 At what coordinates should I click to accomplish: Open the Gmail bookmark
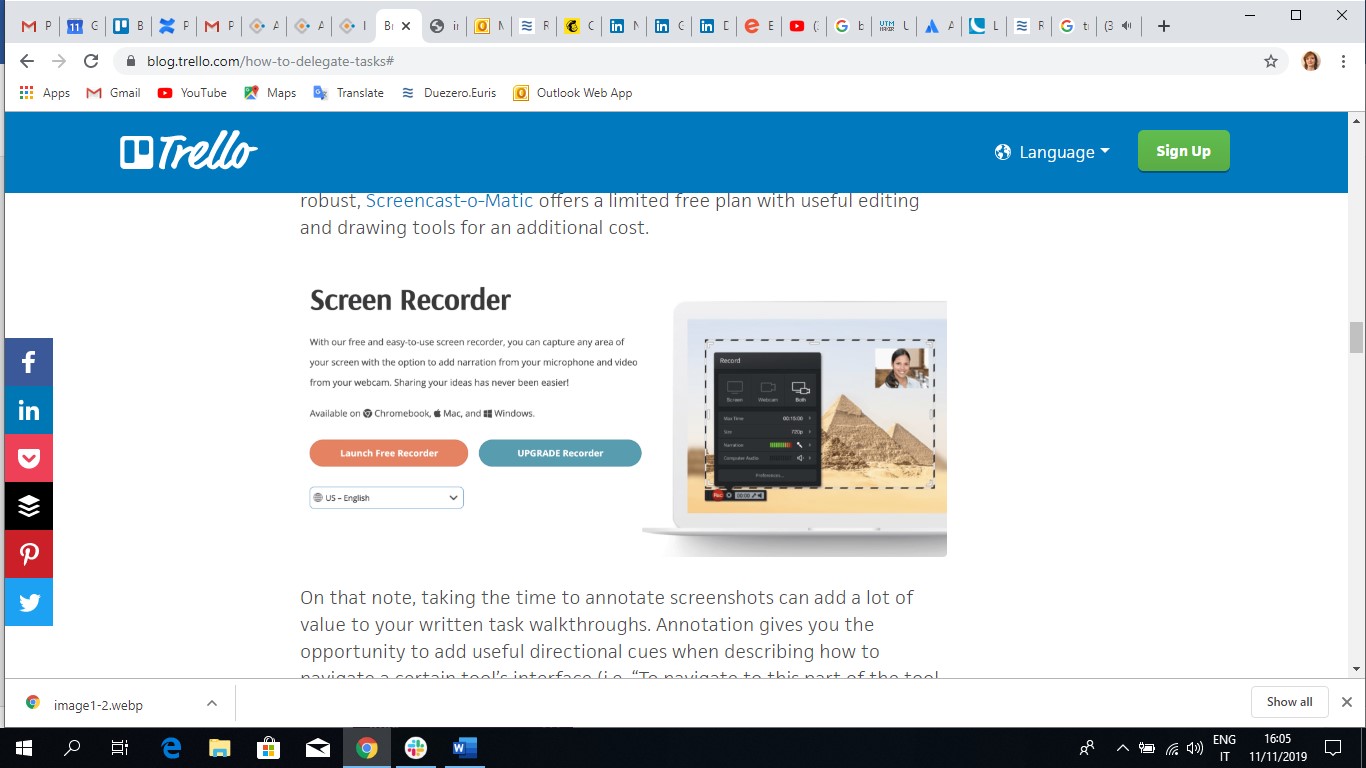(113, 93)
